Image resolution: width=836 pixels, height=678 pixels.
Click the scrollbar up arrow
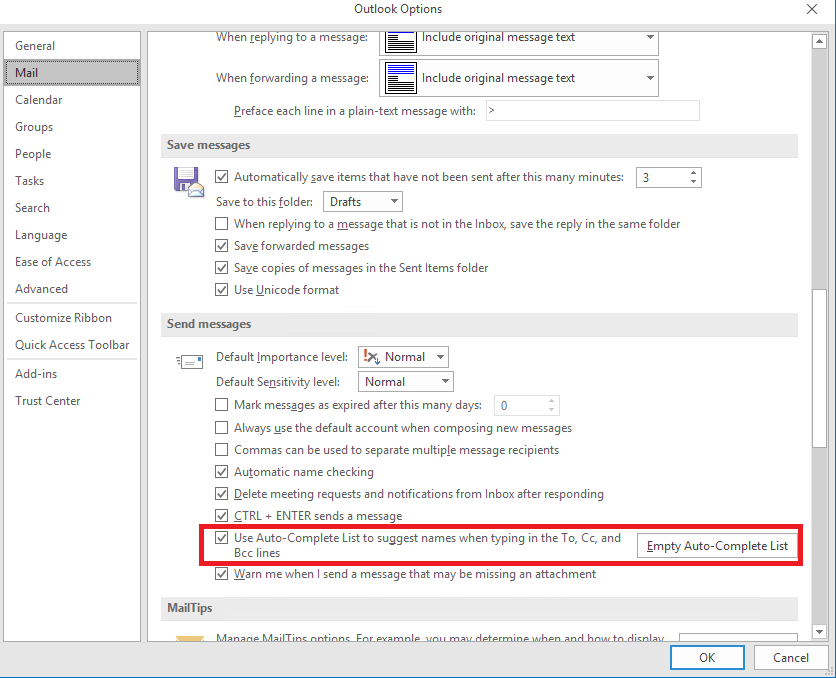pos(819,42)
